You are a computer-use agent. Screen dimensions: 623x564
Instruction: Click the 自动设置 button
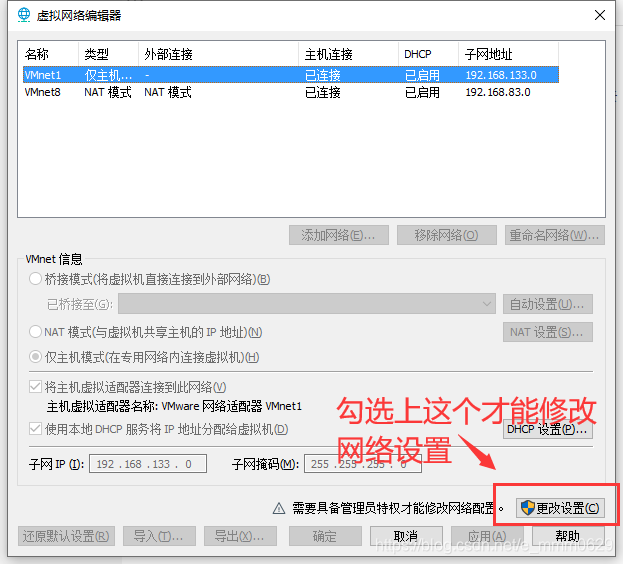548,304
